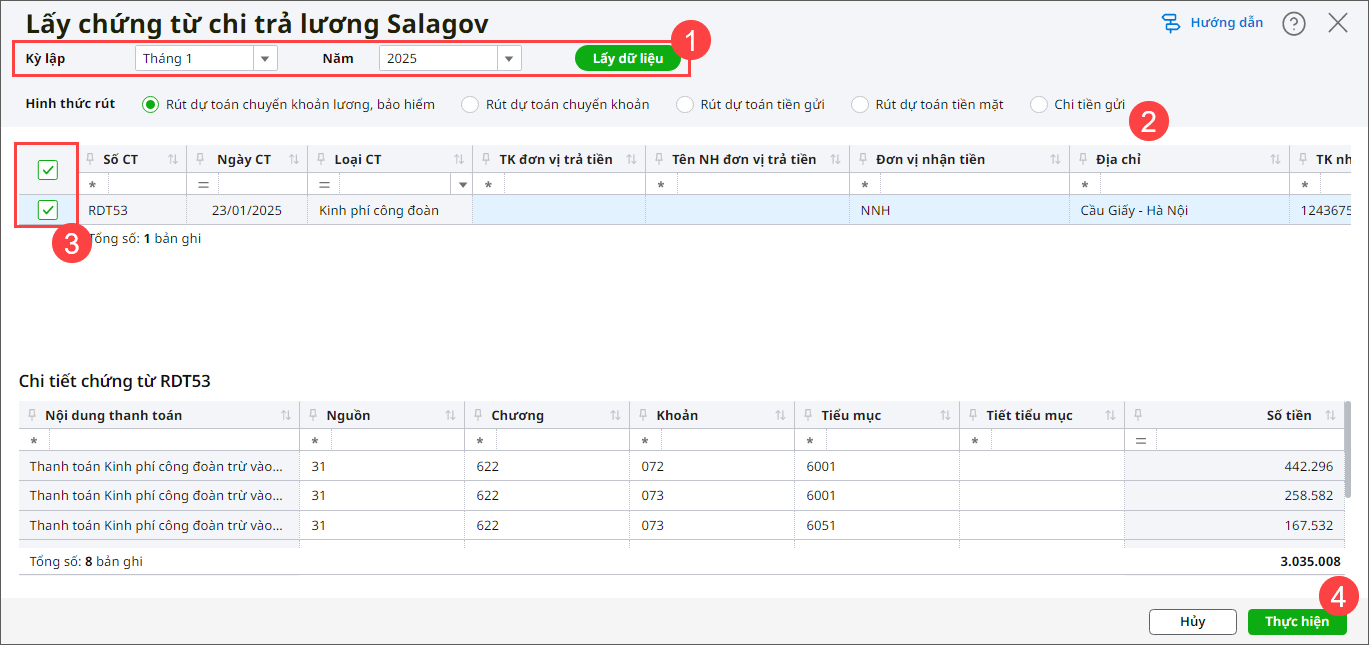Pin the Ngày CT column
Viewport: 1369px width, 645px height.
[201, 159]
